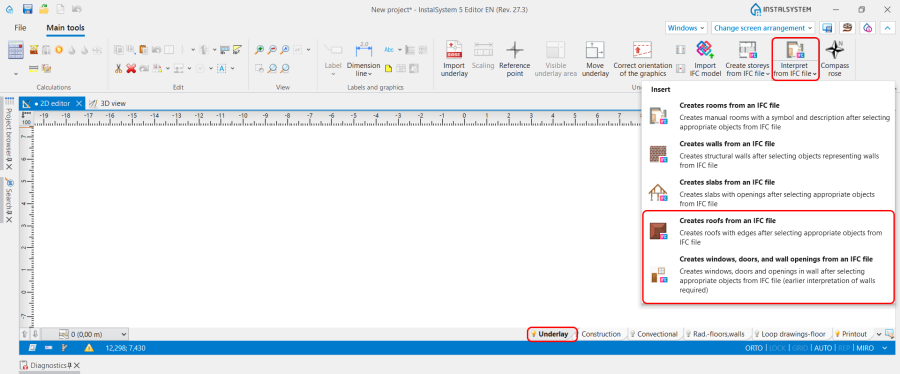
Task: Choose Creates rooms from an IFC file
Action: tap(767, 116)
